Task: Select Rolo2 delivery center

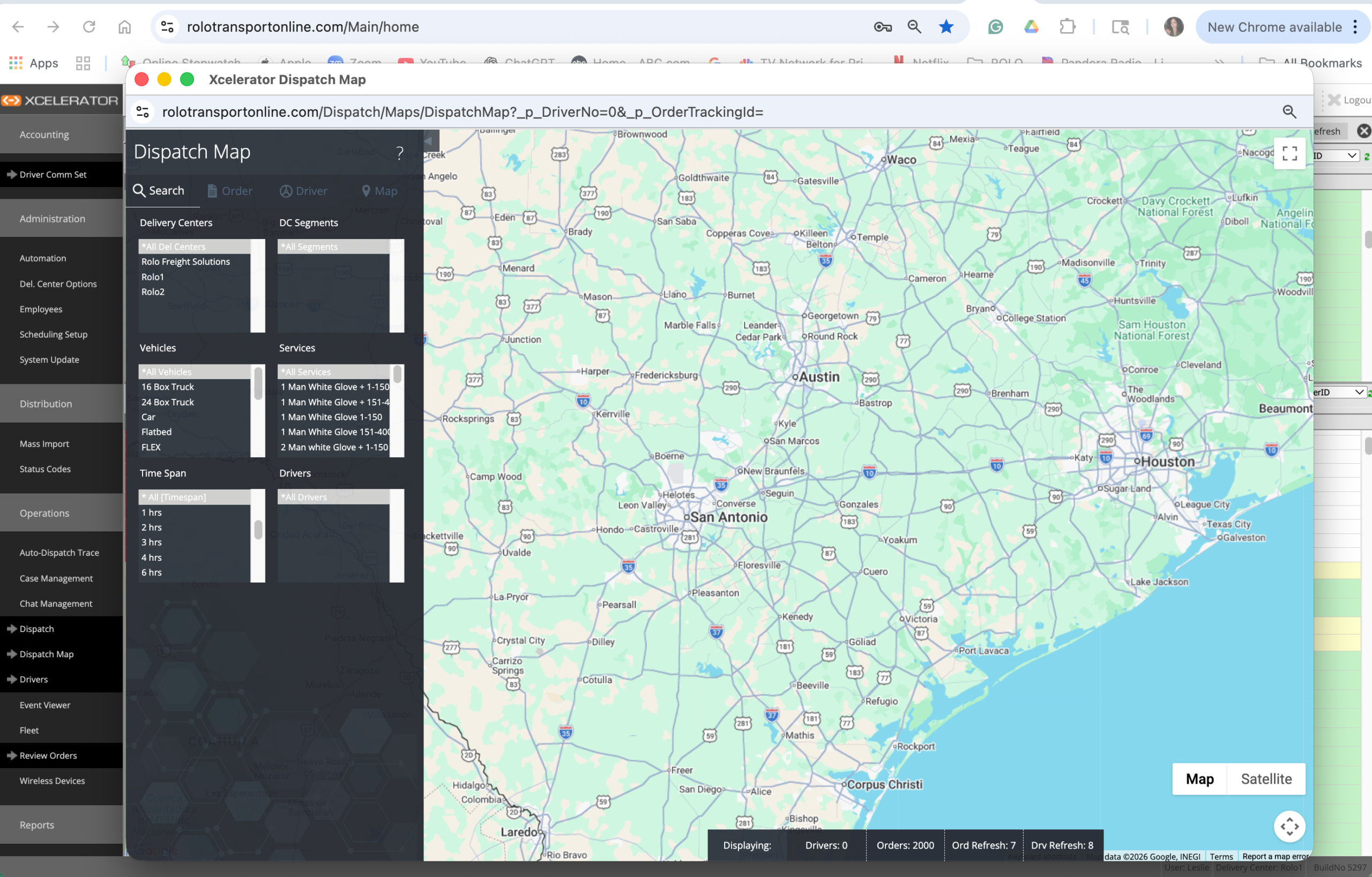Action: pos(195,292)
